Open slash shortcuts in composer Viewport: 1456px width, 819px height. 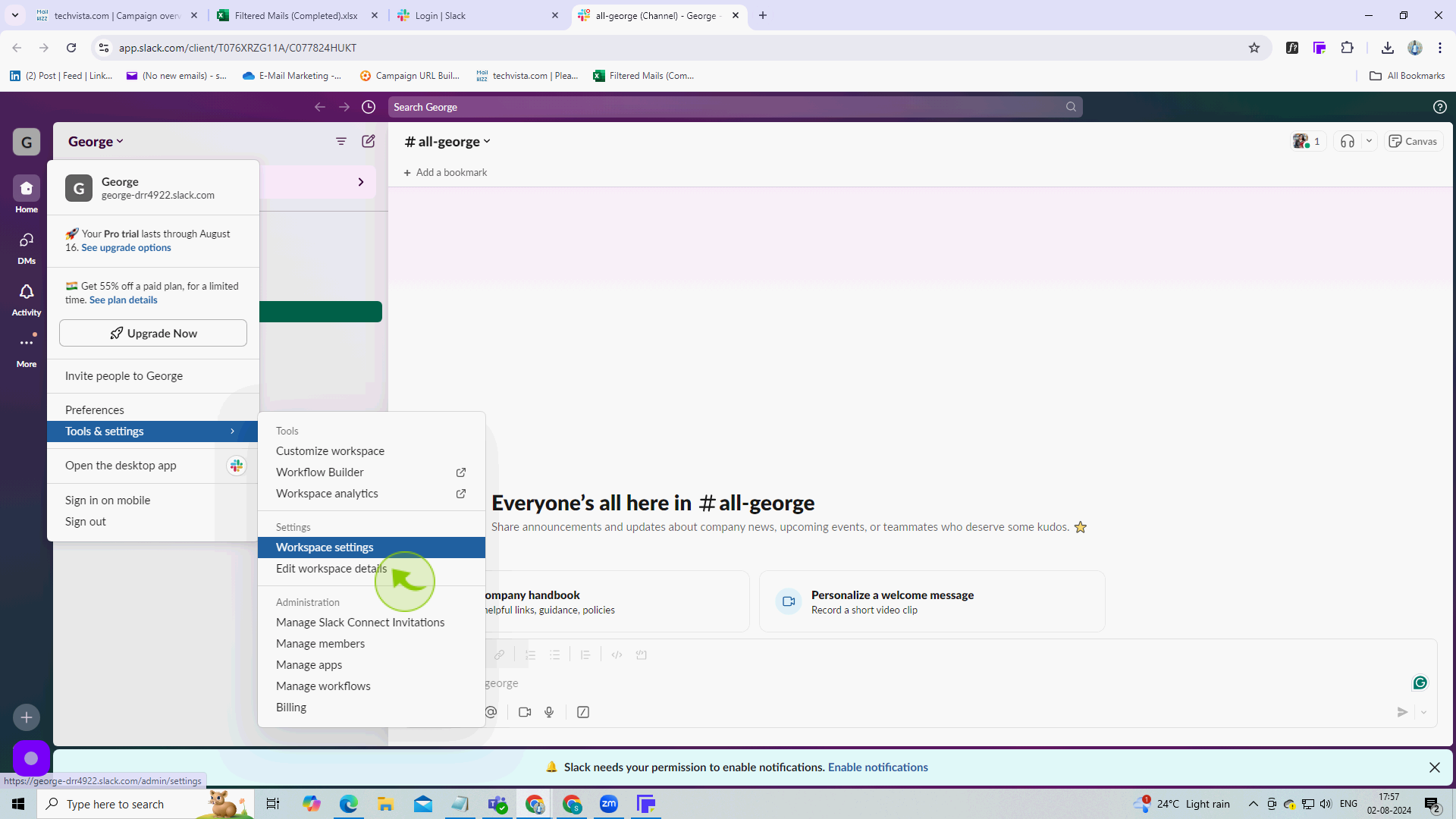[583, 712]
